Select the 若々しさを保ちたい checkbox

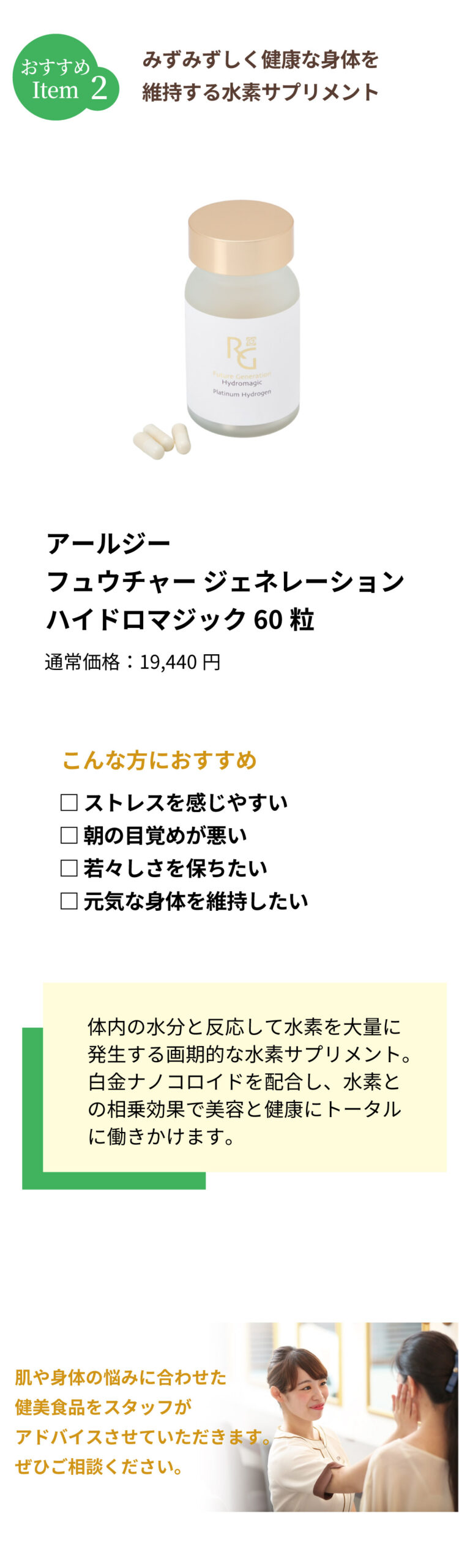[x=69, y=867]
